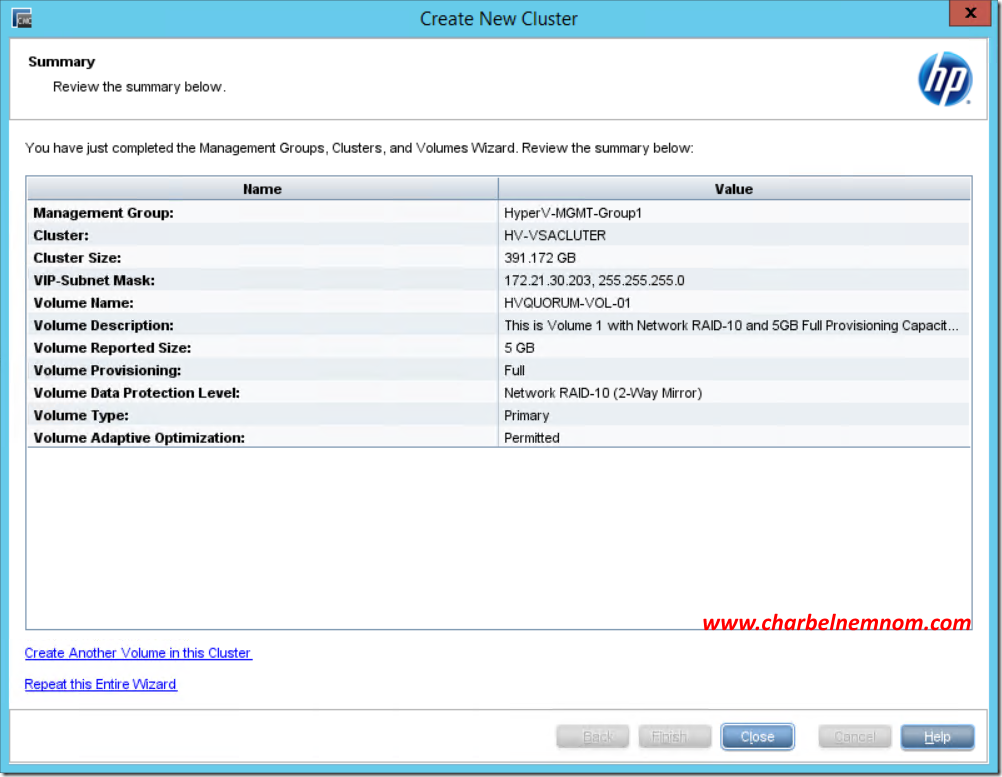1002x777 pixels.
Task: Select the Volume Adaptive Optimization: label
Action: coord(139,438)
